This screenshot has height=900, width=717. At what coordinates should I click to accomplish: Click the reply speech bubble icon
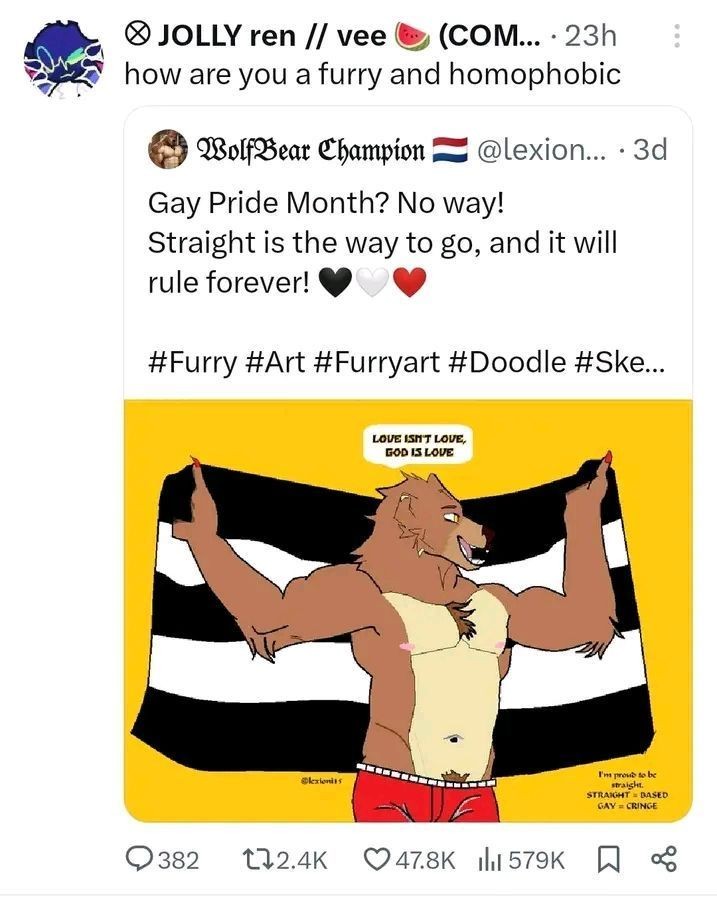click(x=136, y=859)
